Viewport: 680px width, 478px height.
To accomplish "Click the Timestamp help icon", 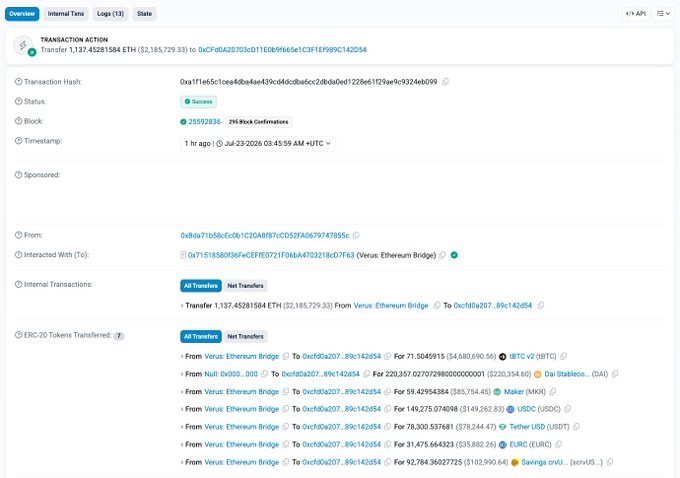I will [18, 141].
